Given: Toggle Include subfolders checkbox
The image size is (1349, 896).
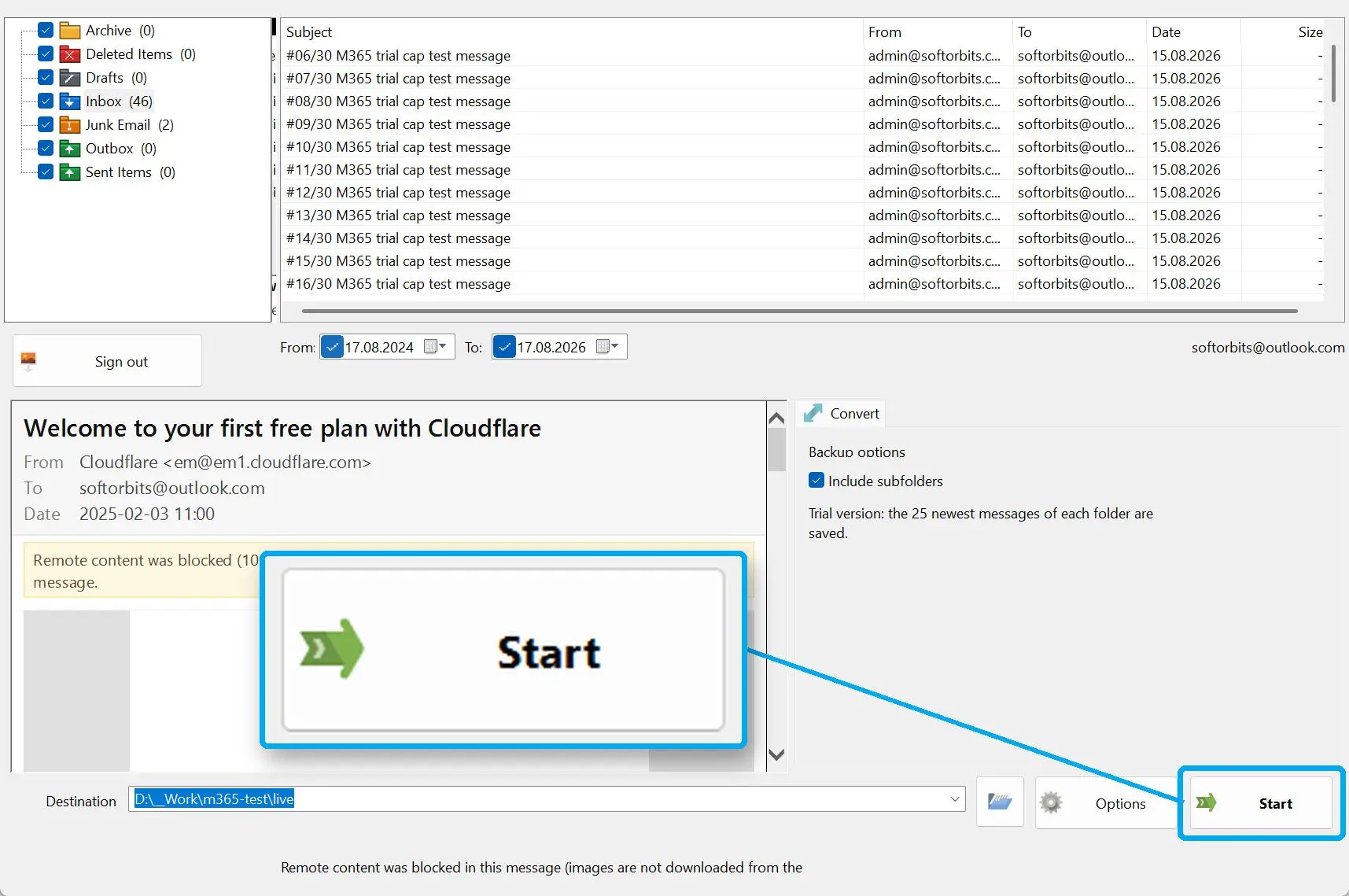Looking at the screenshot, I should click(816, 481).
